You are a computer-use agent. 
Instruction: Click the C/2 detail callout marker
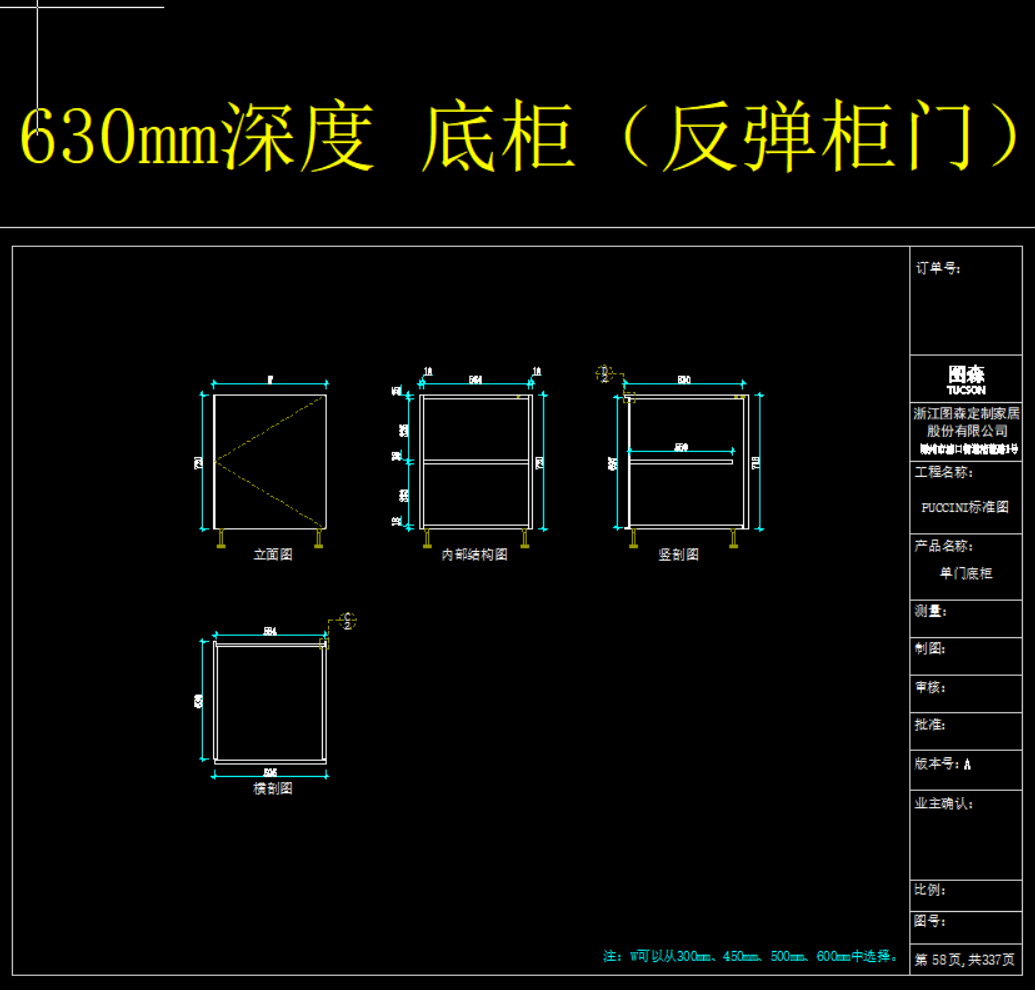[347, 621]
